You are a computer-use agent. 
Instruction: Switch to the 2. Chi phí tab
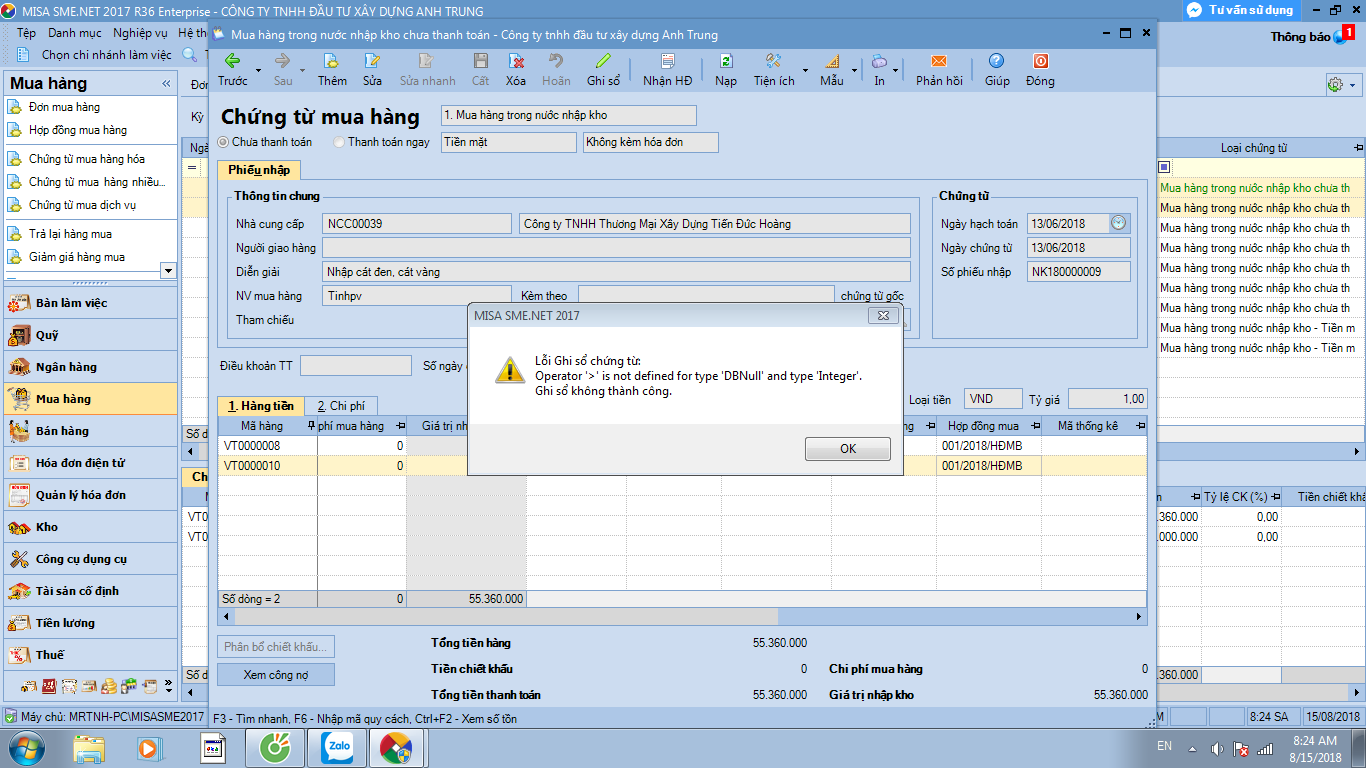pos(341,406)
